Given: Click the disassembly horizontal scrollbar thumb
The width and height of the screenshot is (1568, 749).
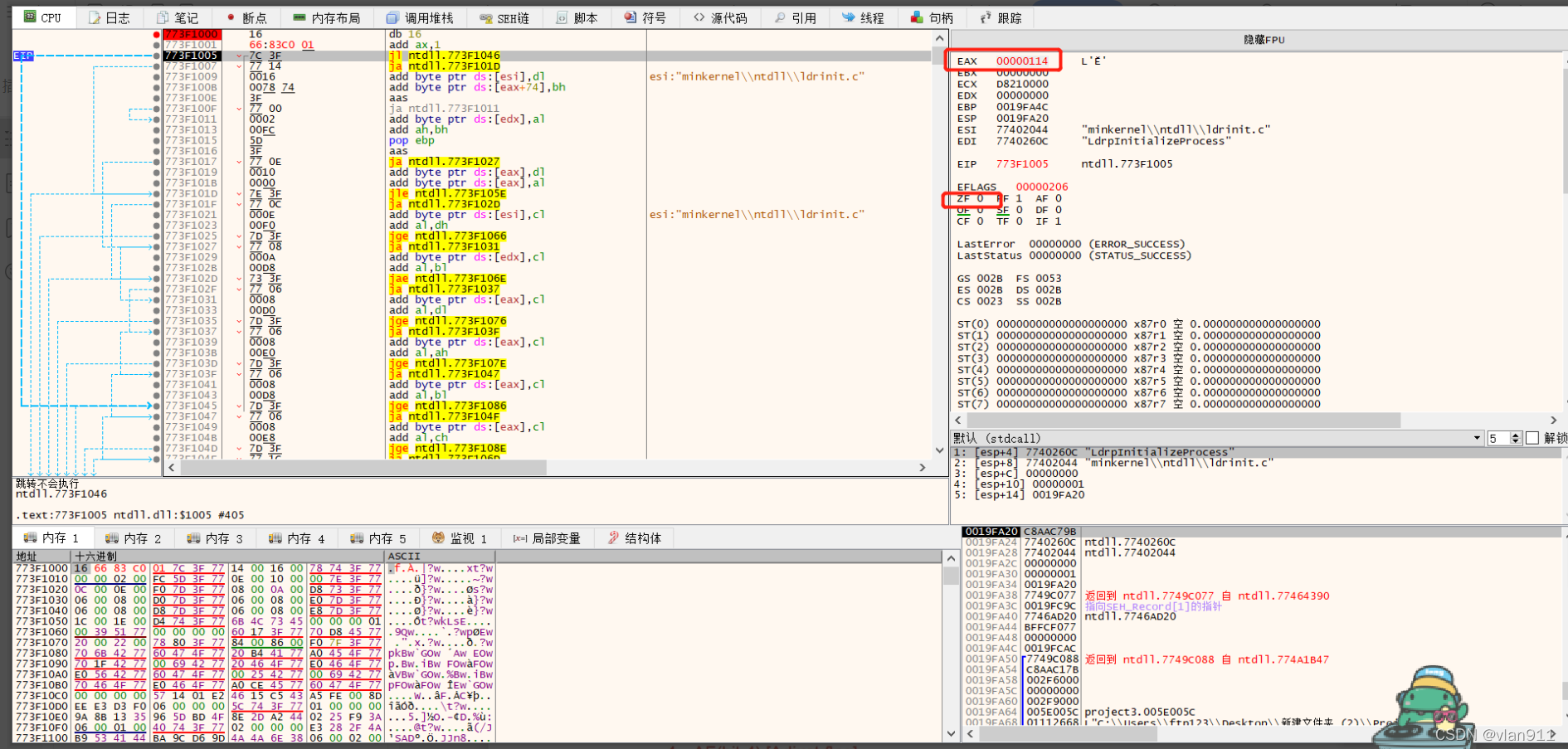Looking at the screenshot, I should coord(363,468).
